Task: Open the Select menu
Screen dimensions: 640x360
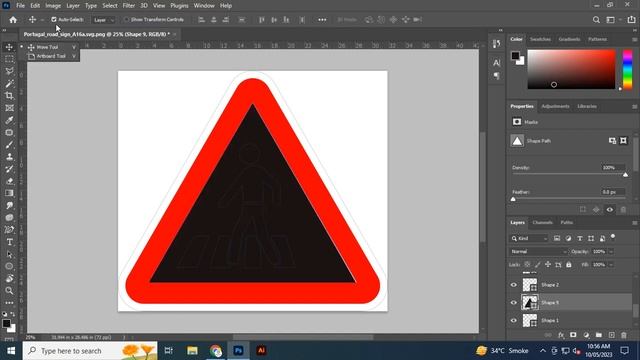Action: point(109,6)
